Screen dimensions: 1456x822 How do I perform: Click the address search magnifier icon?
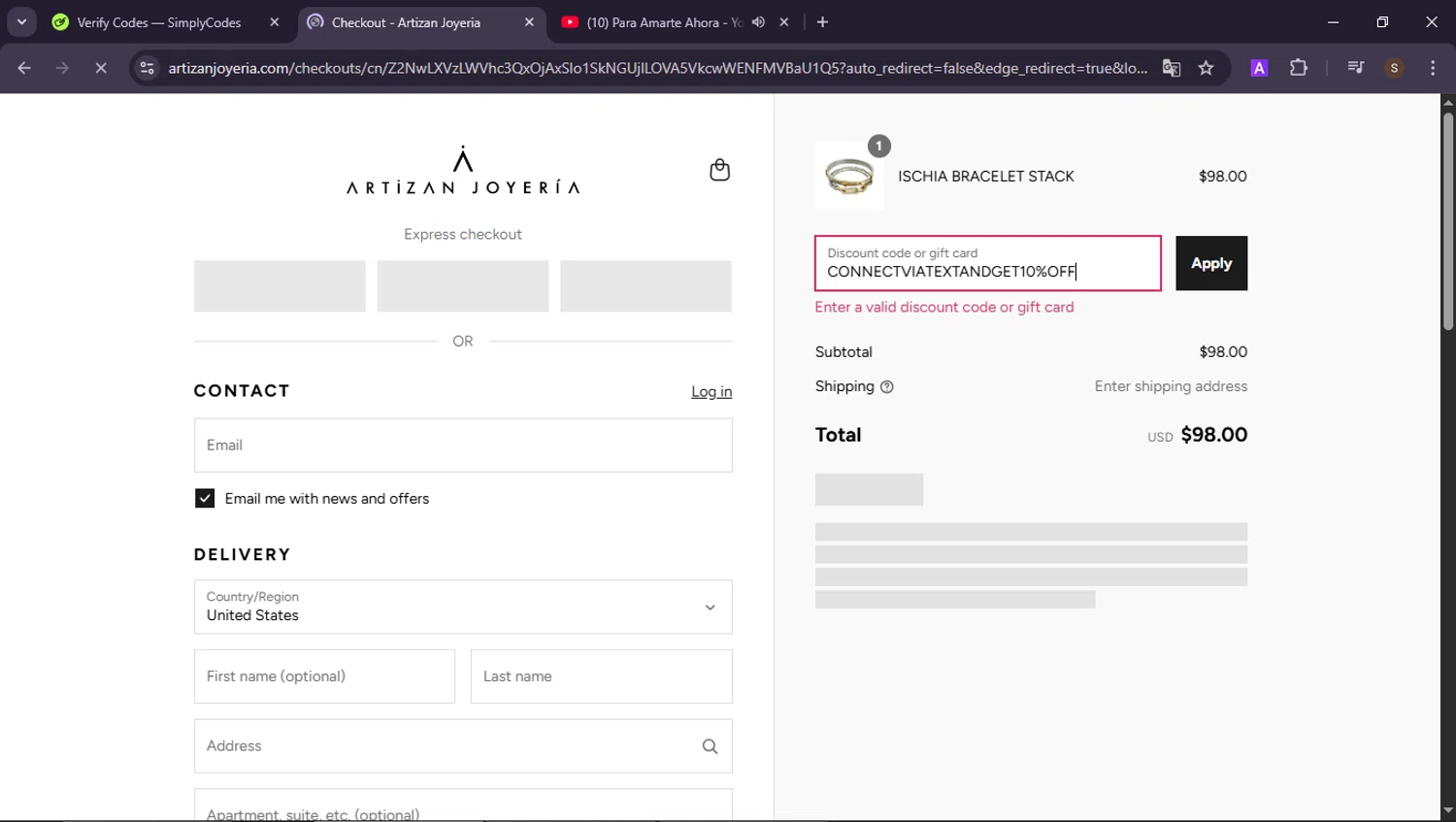click(x=710, y=746)
